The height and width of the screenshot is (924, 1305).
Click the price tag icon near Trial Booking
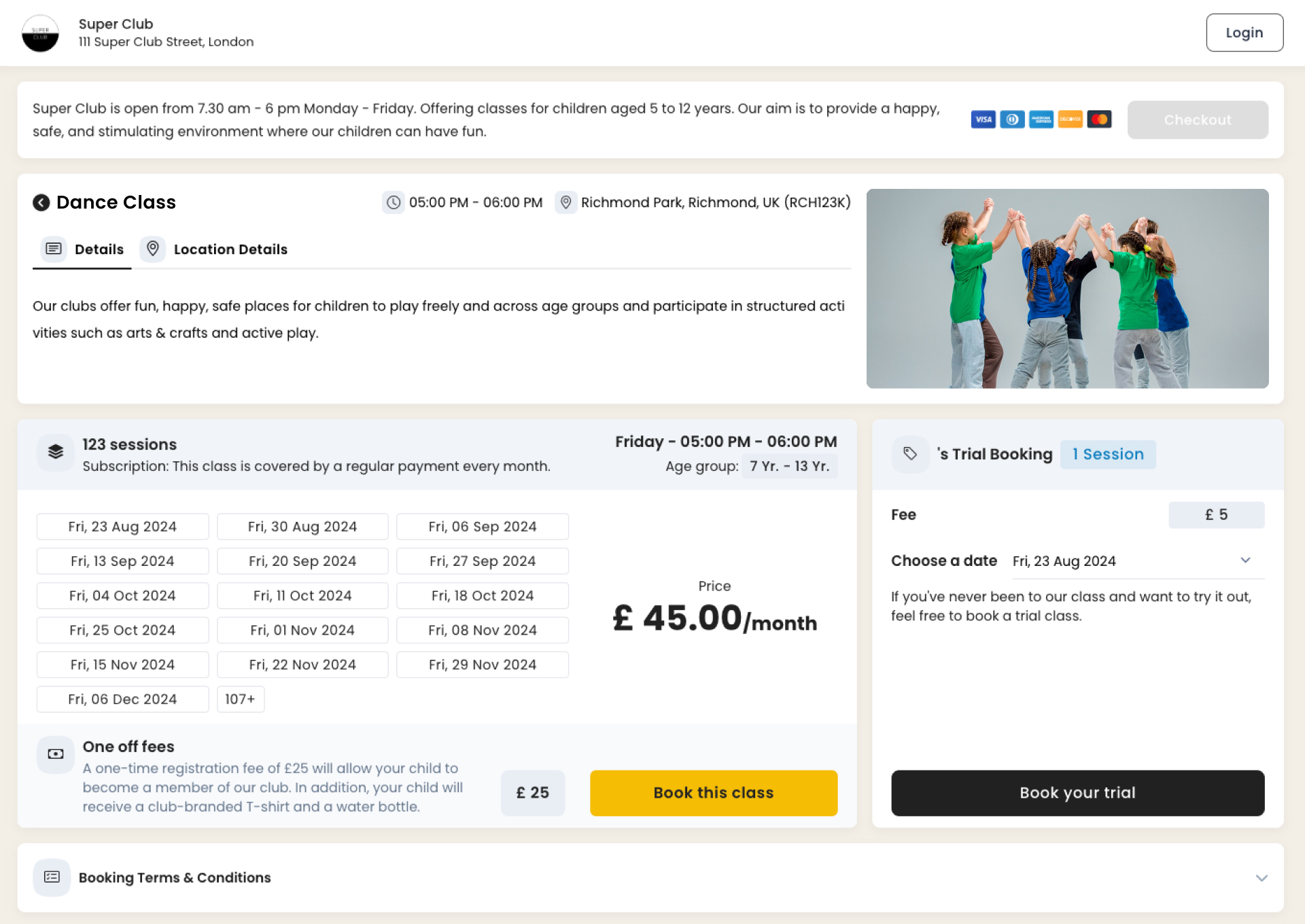(909, 454)
